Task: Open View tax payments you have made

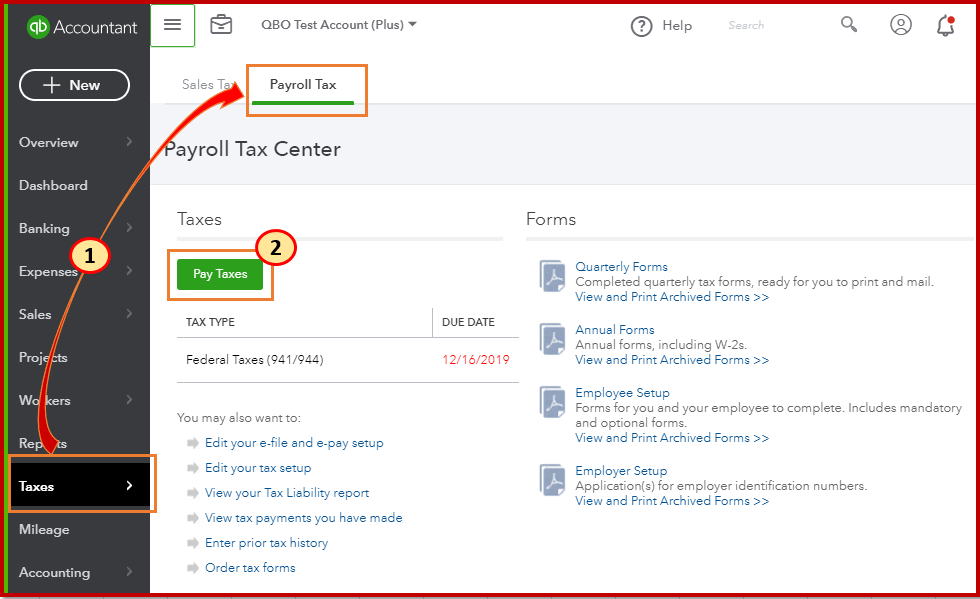Action: coord(303,518)
